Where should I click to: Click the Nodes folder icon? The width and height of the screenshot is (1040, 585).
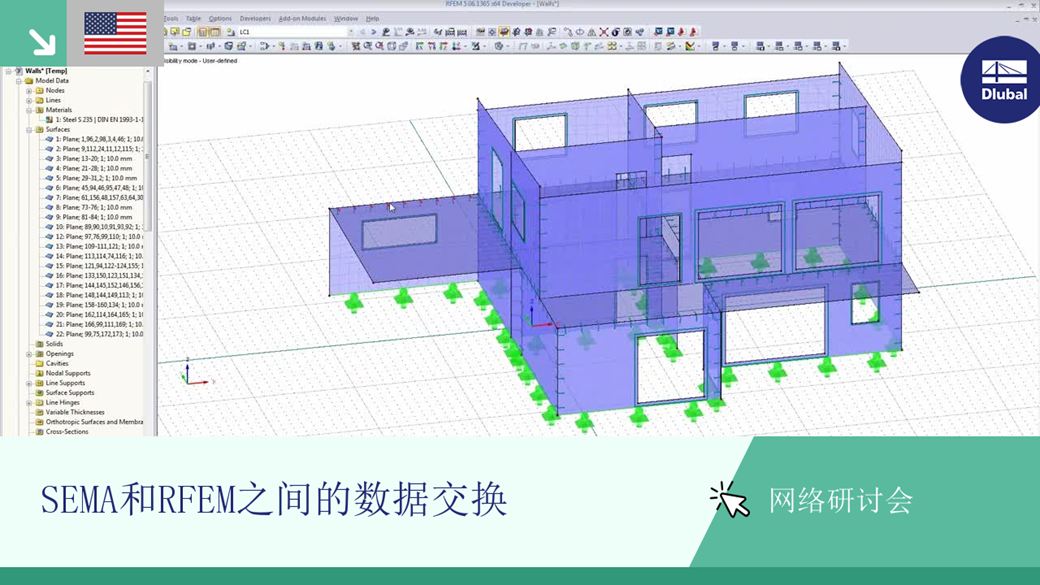pos(39,91)
